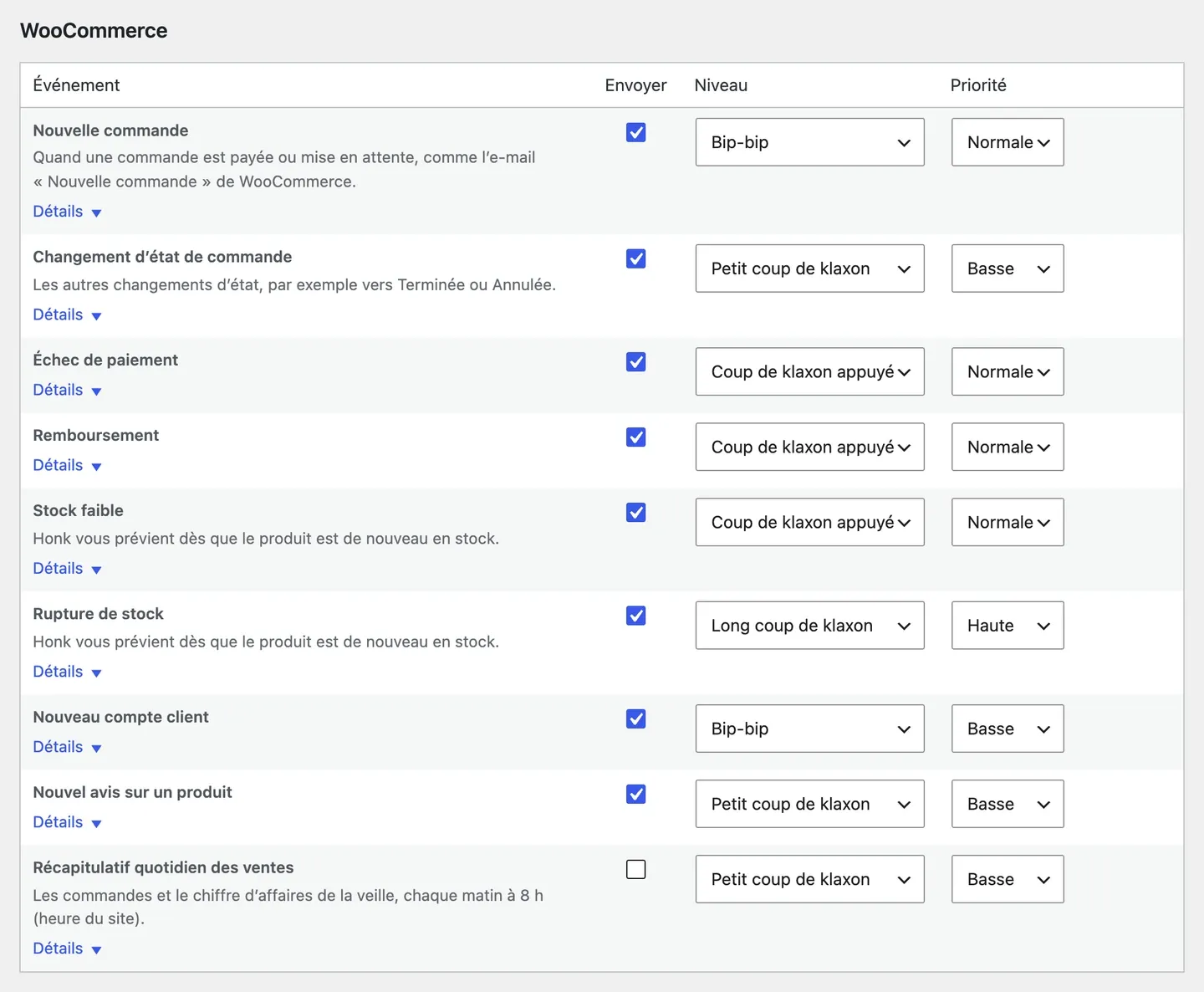
Task: Change Priorité for Changement d'état de commande
Action: 1008,268
